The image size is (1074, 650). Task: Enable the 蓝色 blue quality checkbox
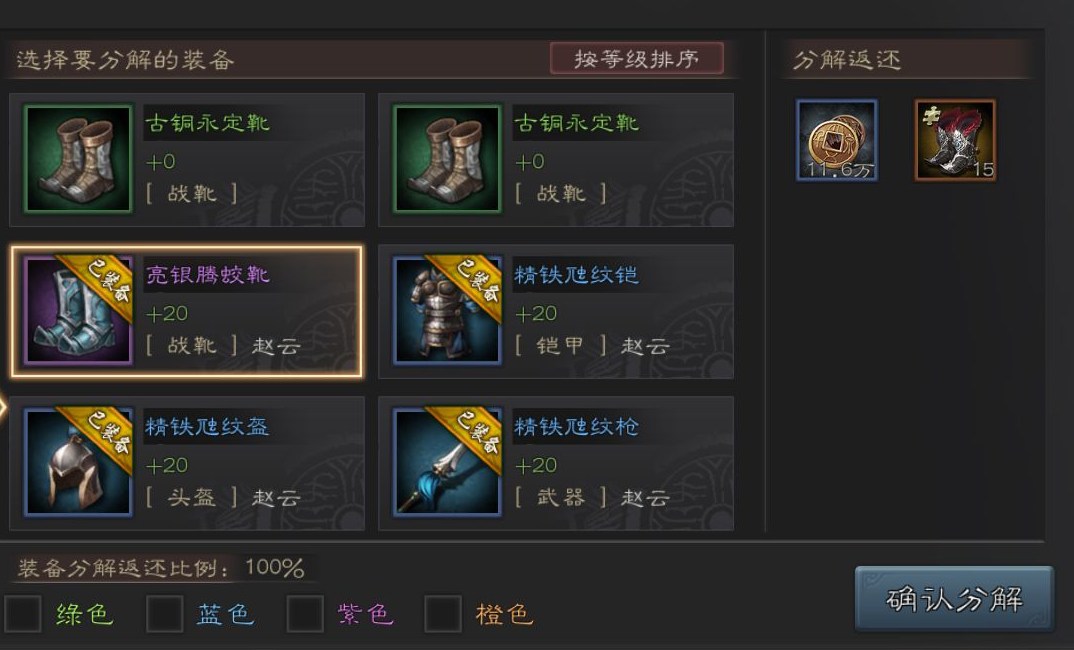(164, 613)
